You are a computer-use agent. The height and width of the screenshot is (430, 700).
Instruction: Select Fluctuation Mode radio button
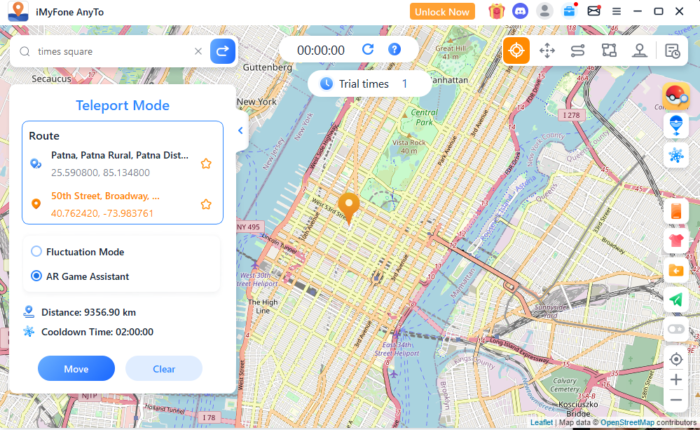pyautogui.click(x=36, y=251)
